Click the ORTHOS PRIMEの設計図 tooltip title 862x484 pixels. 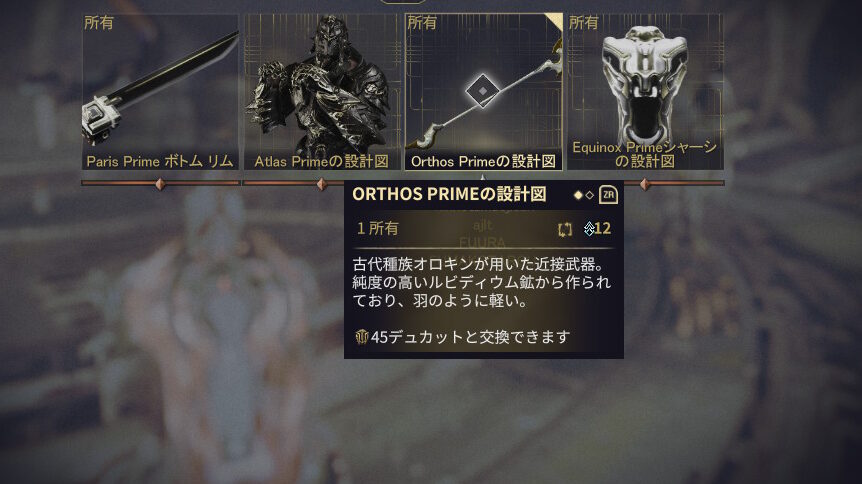449,194
